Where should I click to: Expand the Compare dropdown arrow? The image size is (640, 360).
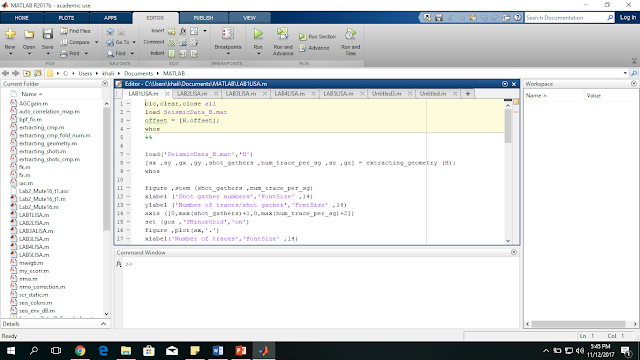tap(96, 42)
